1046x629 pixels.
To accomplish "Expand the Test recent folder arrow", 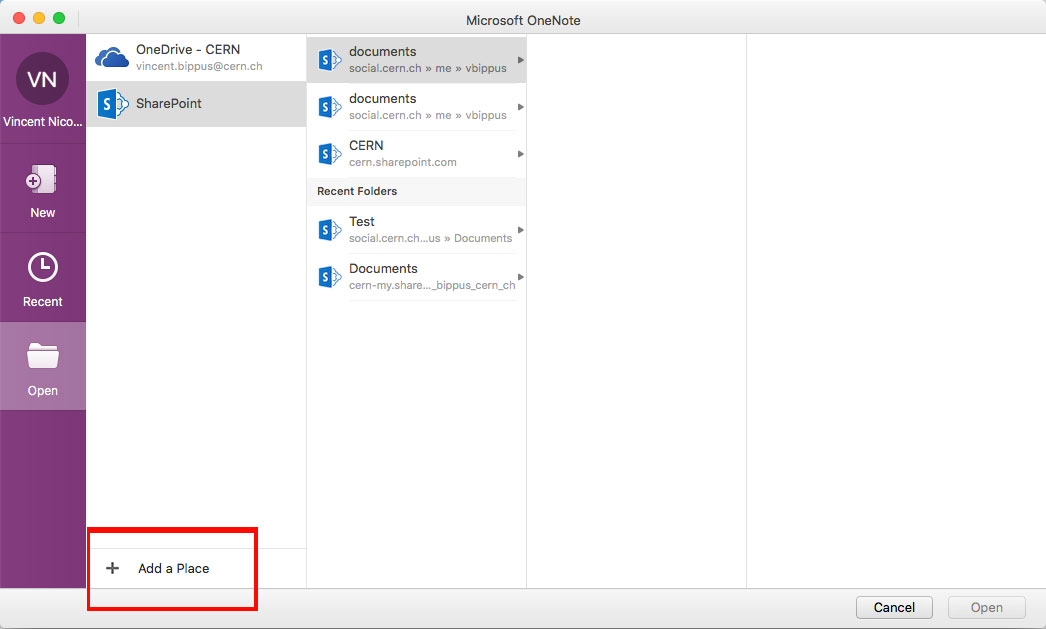I will coord(521,230).
